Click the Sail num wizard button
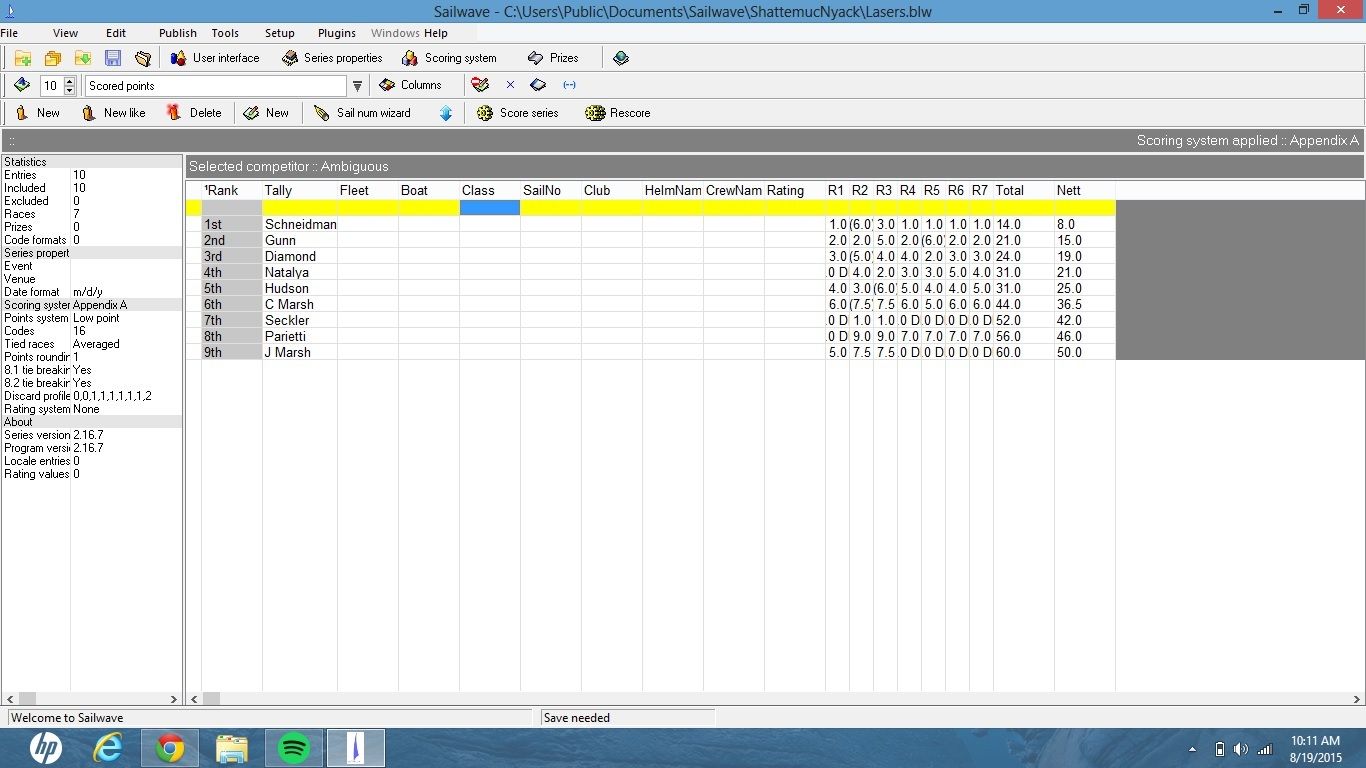The width and height of the screenshot is (1366, 768). coord(362,113)
